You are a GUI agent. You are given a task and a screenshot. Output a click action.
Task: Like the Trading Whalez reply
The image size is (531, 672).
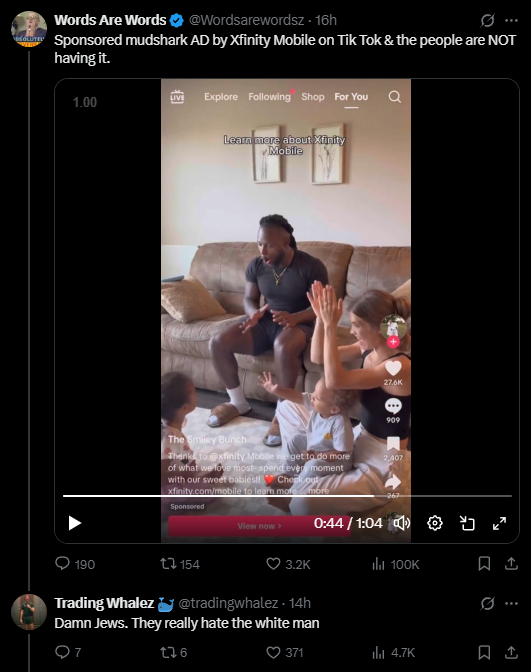coord(285,652)
